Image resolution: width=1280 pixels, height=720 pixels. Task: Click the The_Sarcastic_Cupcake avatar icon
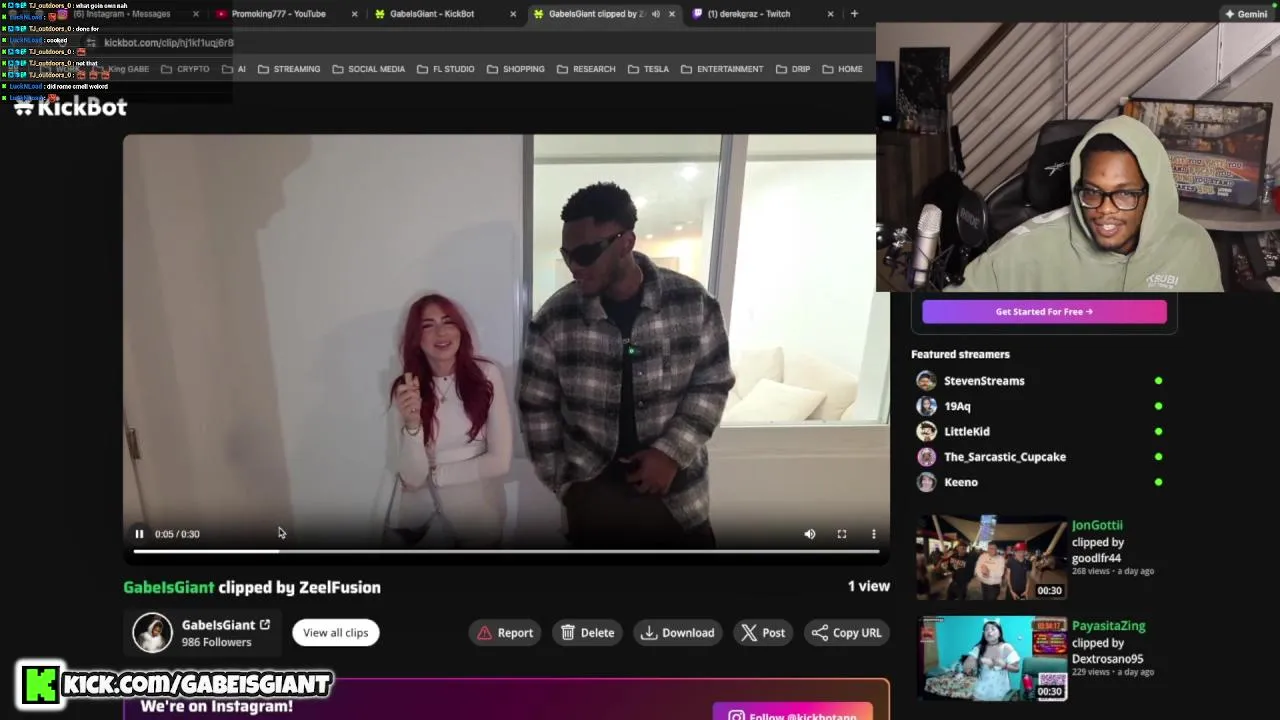tap(926, 457)
